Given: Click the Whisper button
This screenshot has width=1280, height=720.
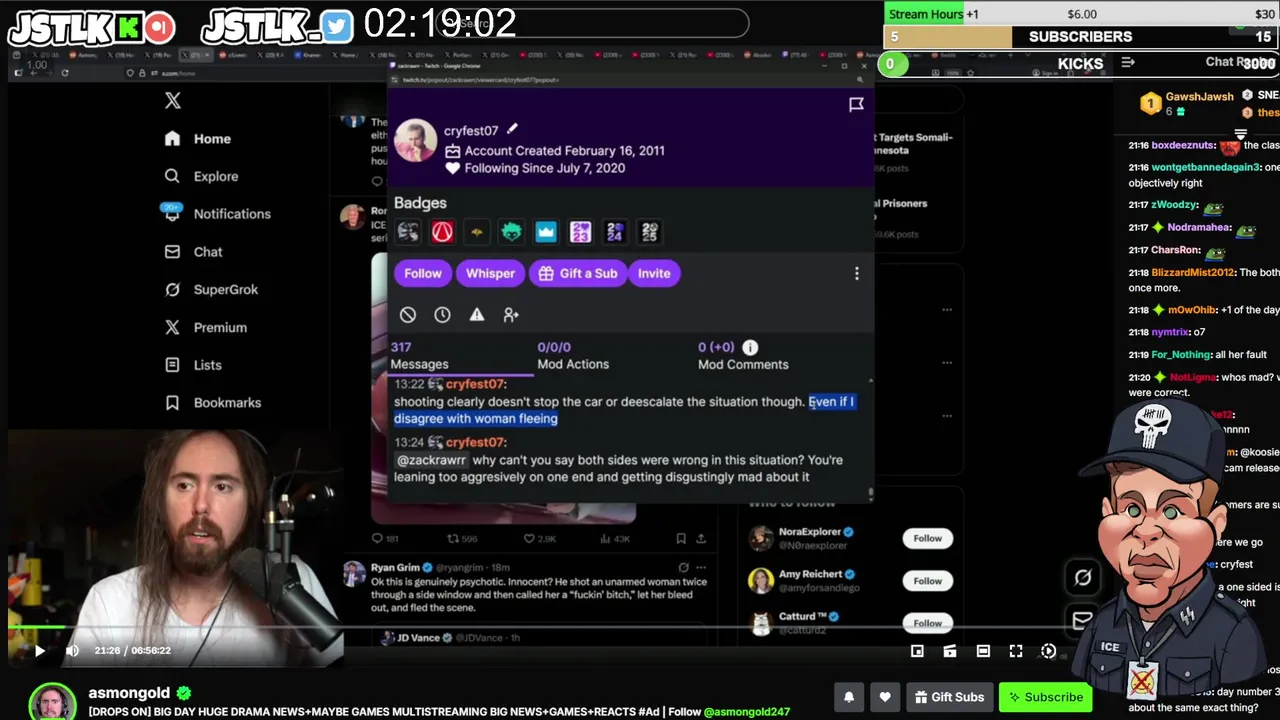Looking at the screenshot, I should click(x=490, y=273).
